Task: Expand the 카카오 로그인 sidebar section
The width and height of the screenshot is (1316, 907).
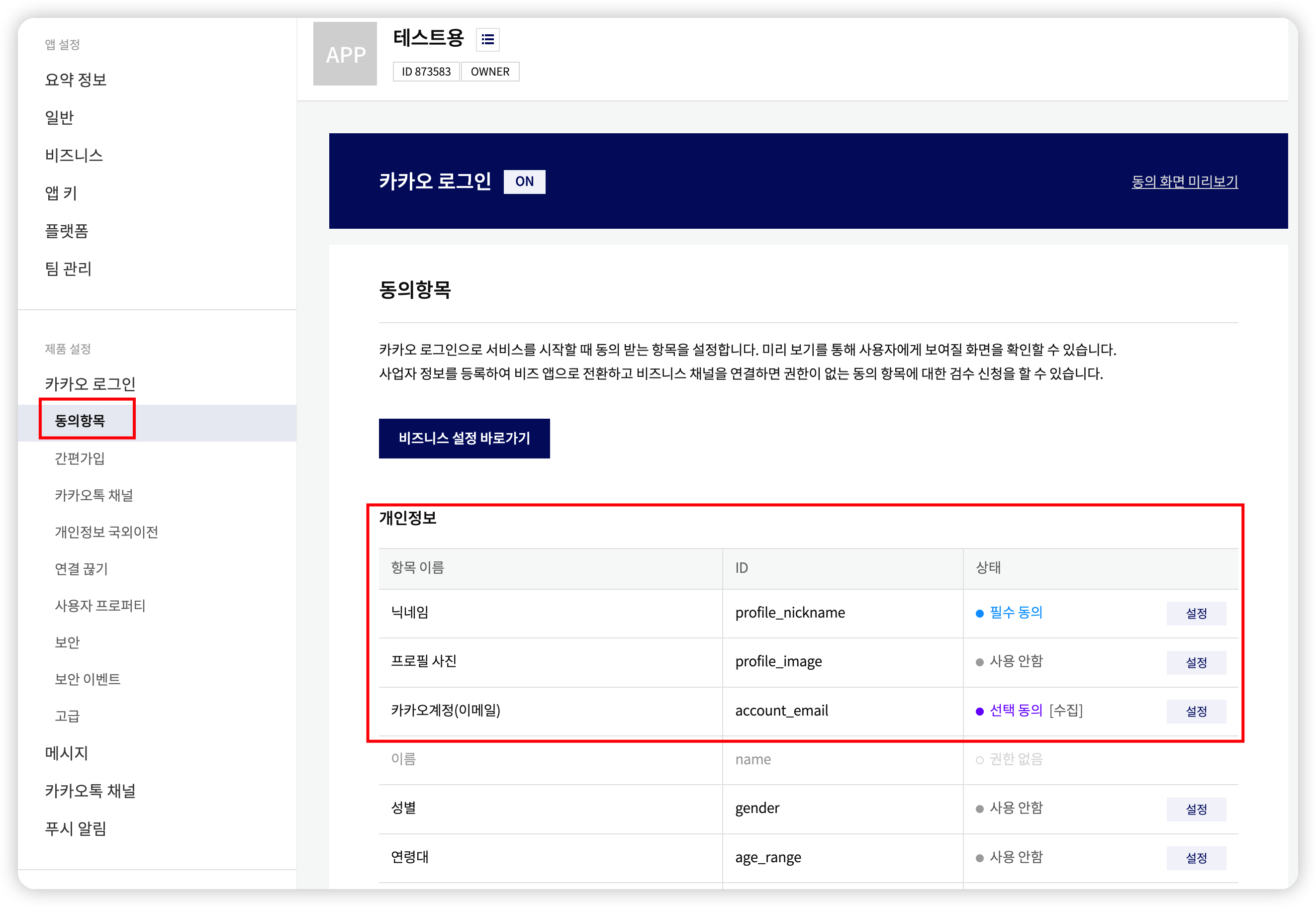Action: click(x=90, y=383)
